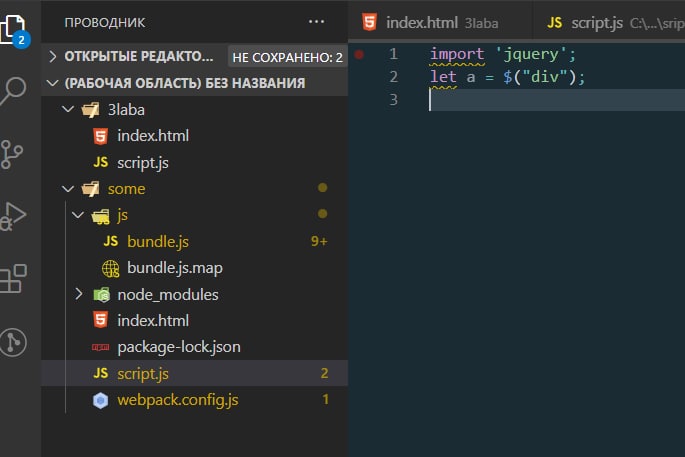Click the "div" string on line 2

coord(545,77)
